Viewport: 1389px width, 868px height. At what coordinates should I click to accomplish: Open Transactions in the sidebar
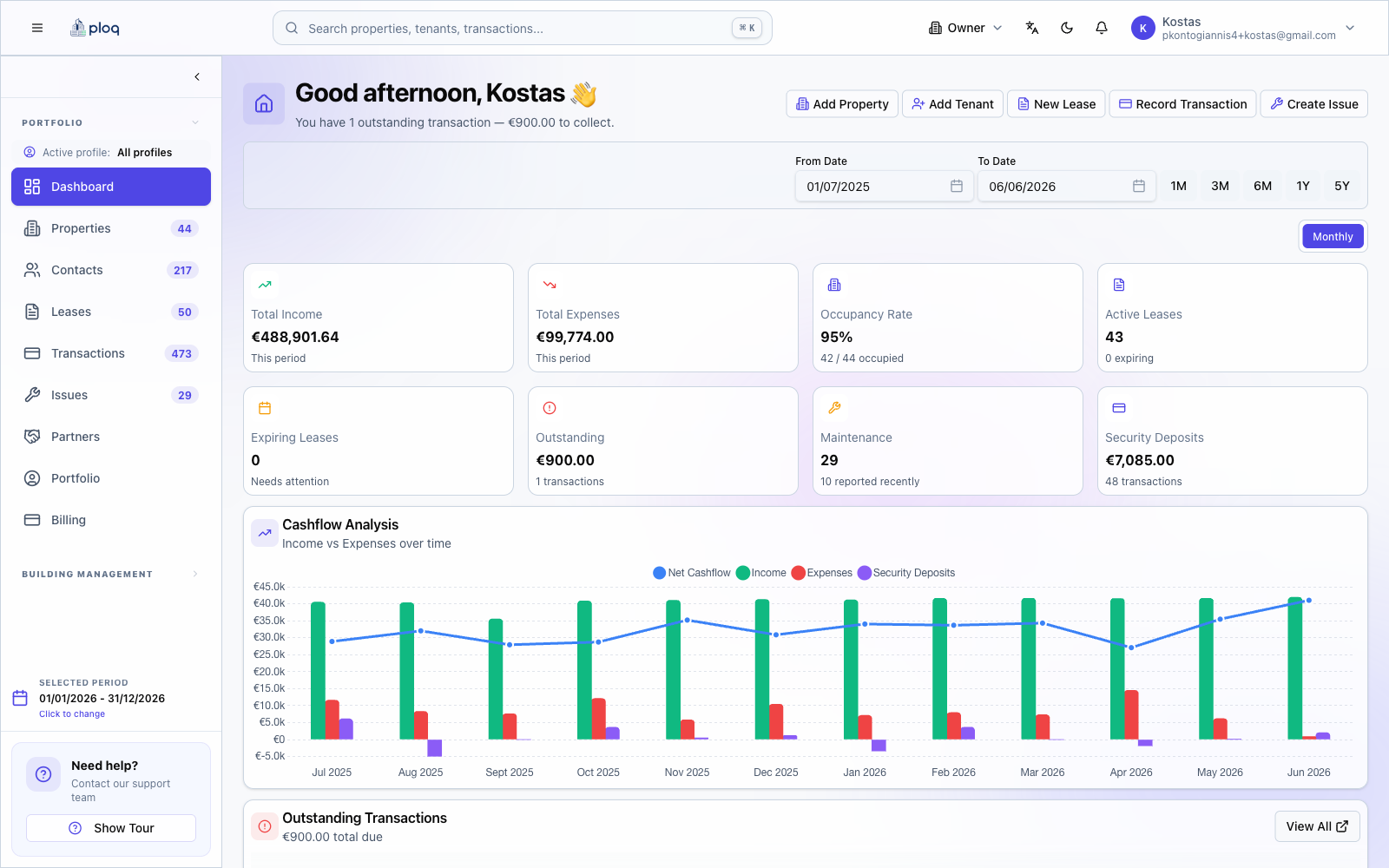click(111, 353)
